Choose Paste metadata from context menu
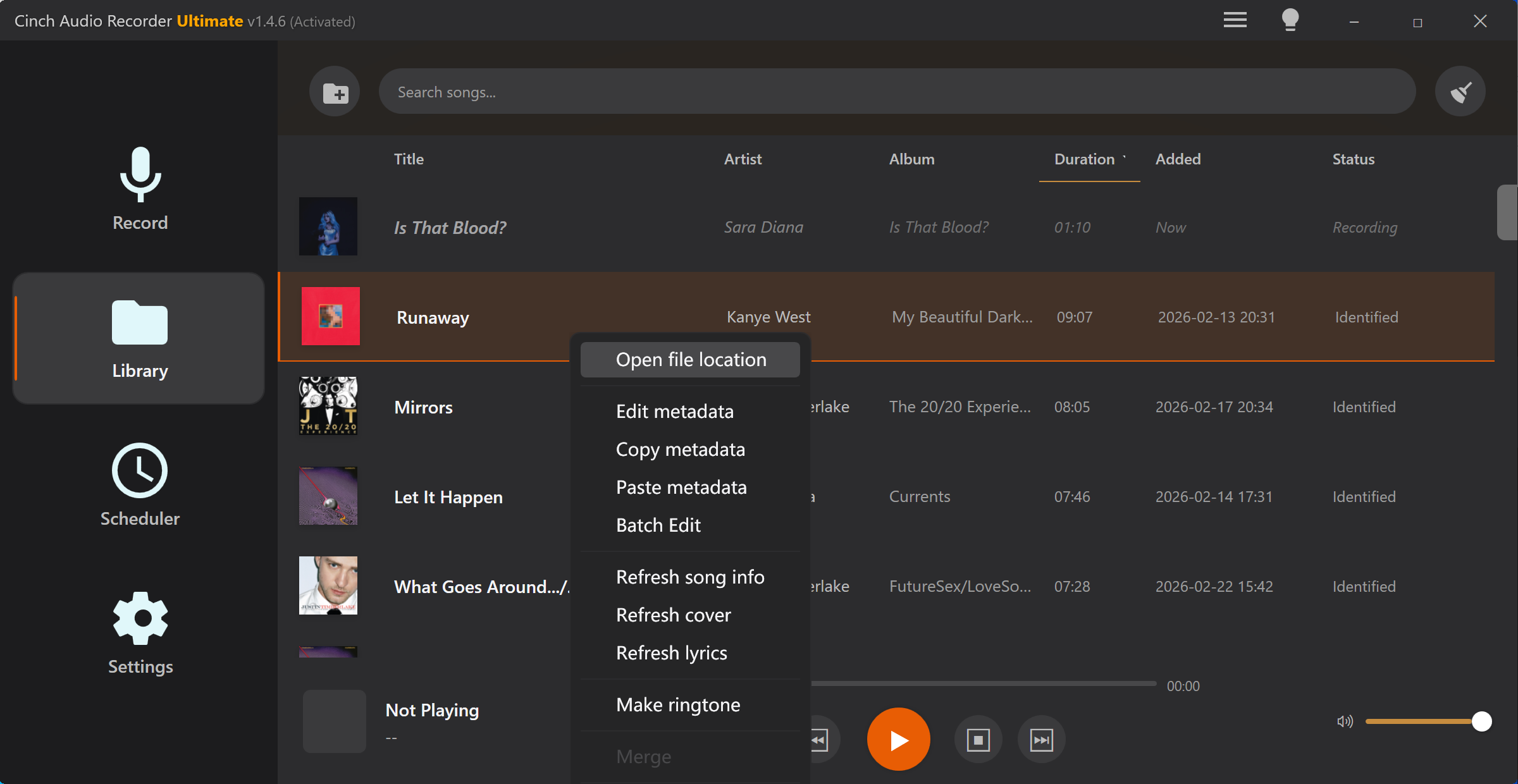Image resolution: width=1518 pixels, height=784 pixels. pyautogui.click(x=690, y=487)
